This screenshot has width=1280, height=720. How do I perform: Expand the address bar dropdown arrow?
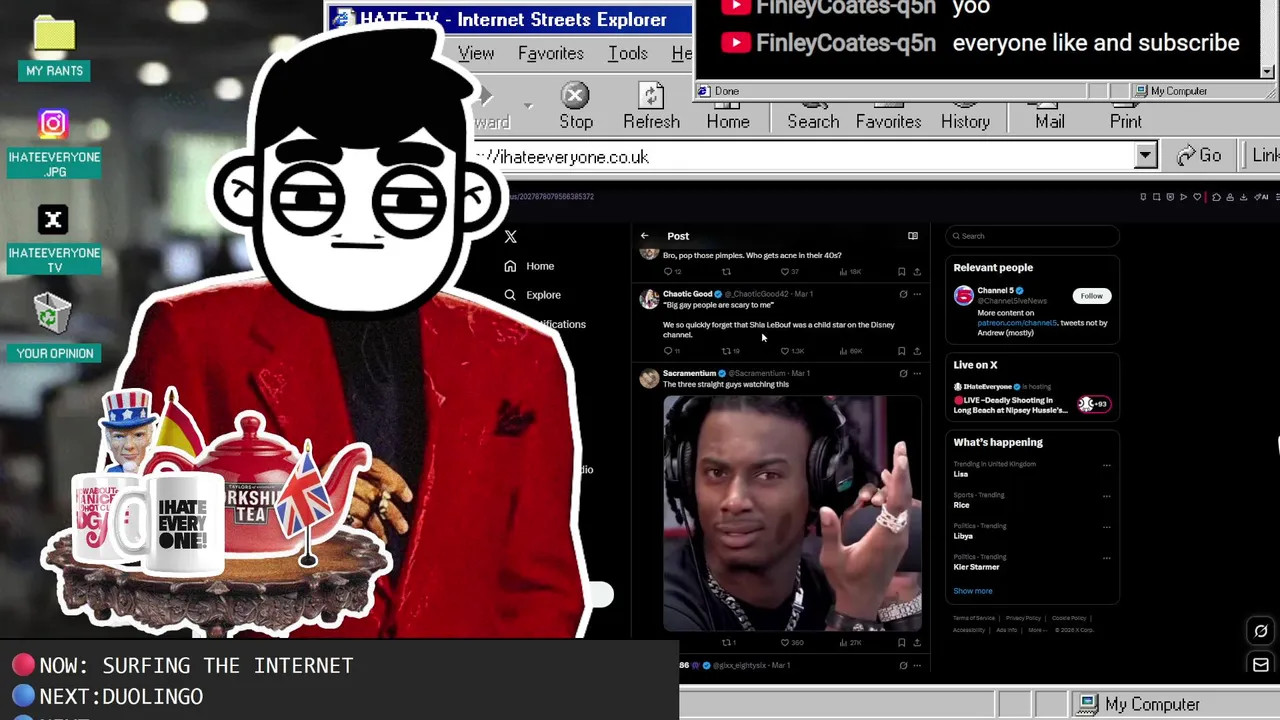click(1145, 156)
